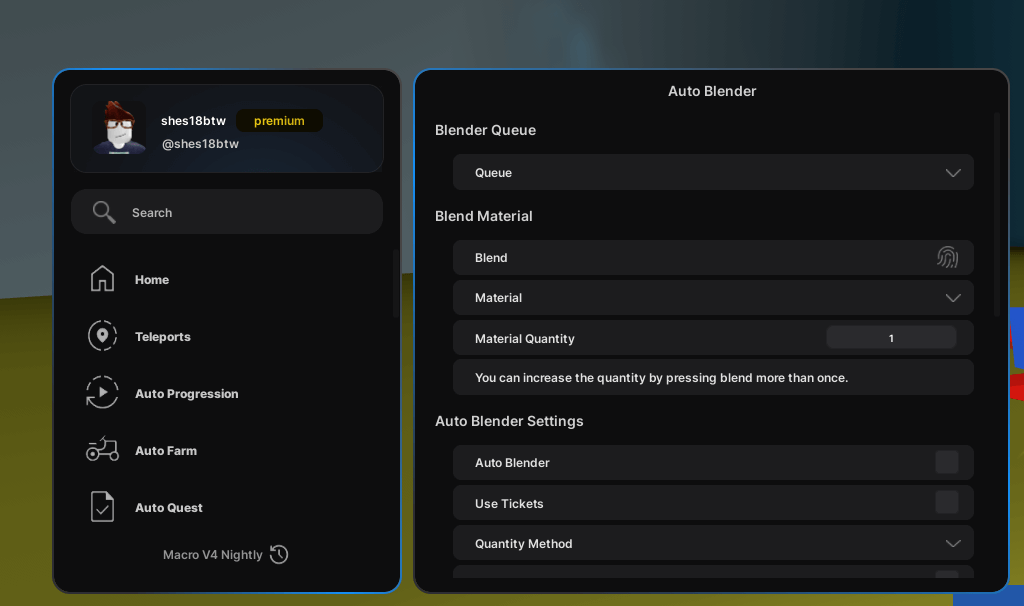Click the Auto Blender panel title

pyautogui.click(x=712, y=91)
